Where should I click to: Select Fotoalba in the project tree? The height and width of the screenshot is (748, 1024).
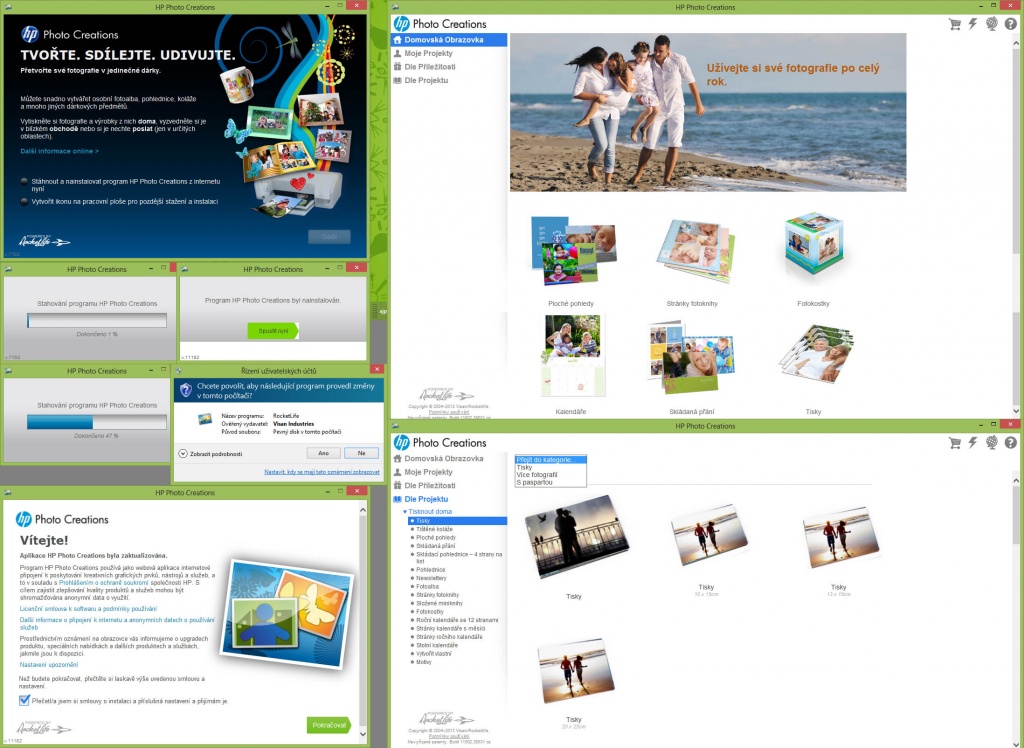tap(427, 587)
